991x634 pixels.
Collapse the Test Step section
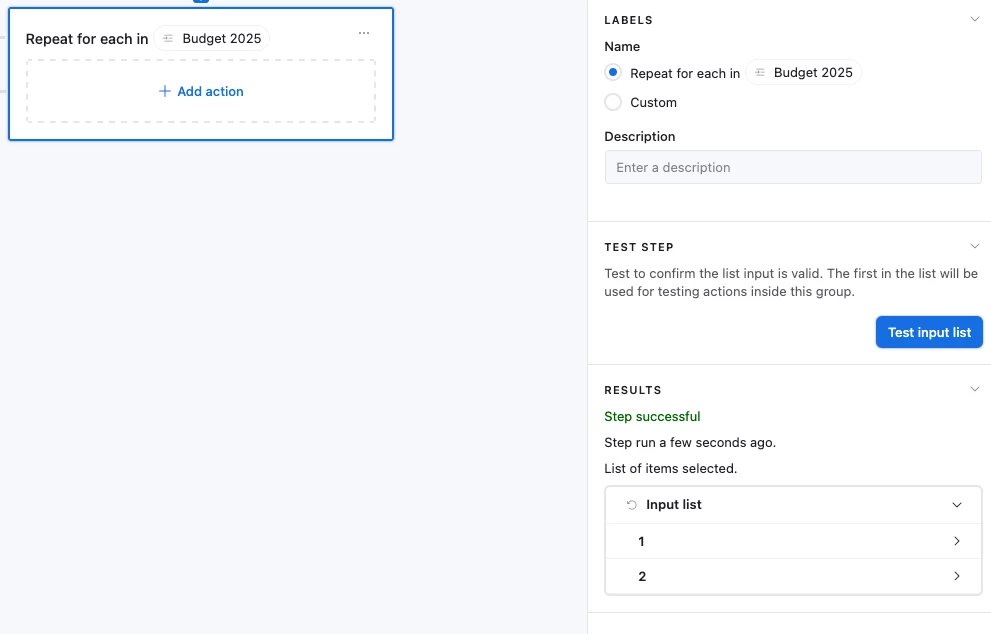pyautogui.click(x=975, y=246)
